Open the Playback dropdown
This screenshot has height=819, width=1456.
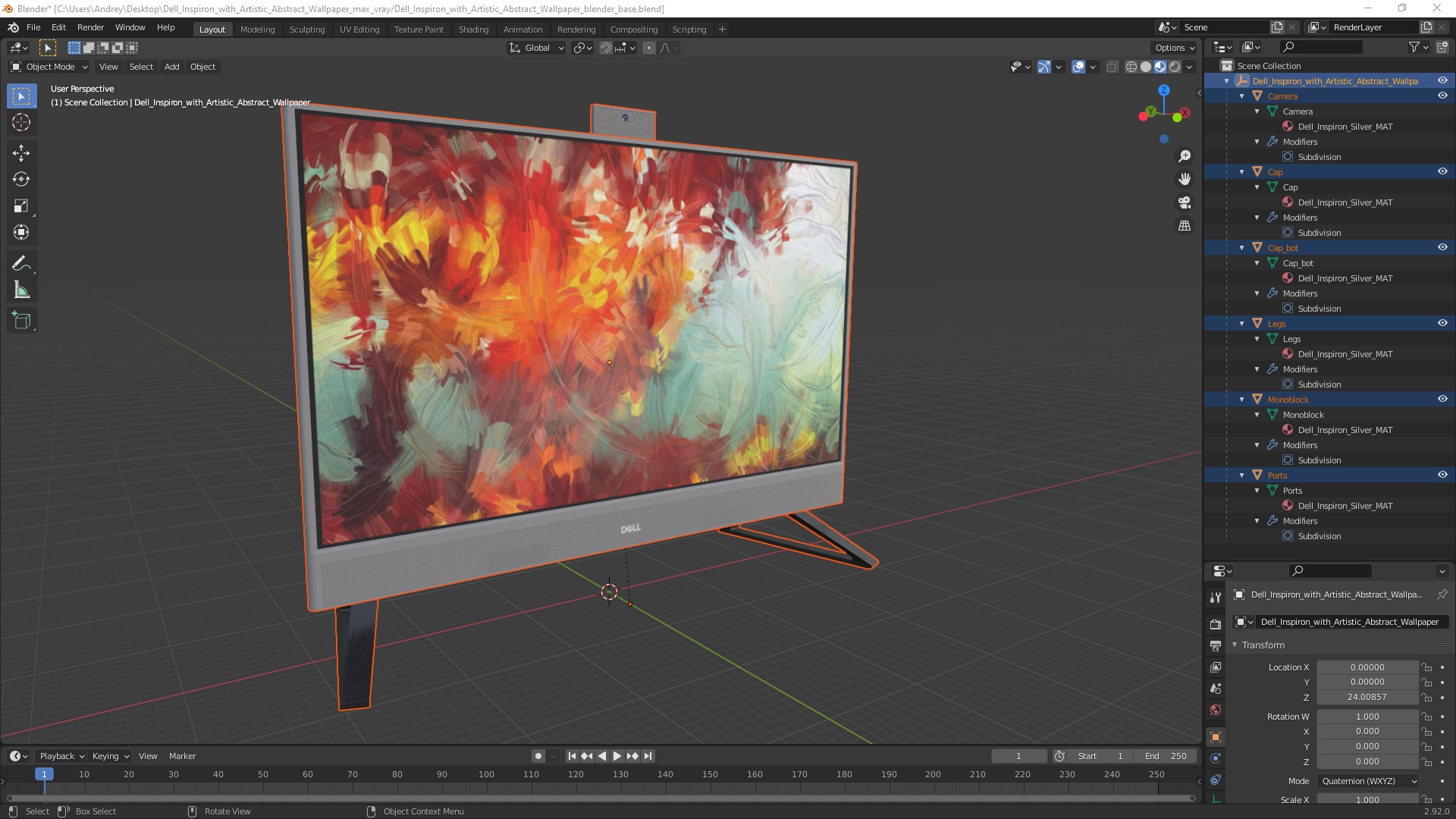point(61,756)
